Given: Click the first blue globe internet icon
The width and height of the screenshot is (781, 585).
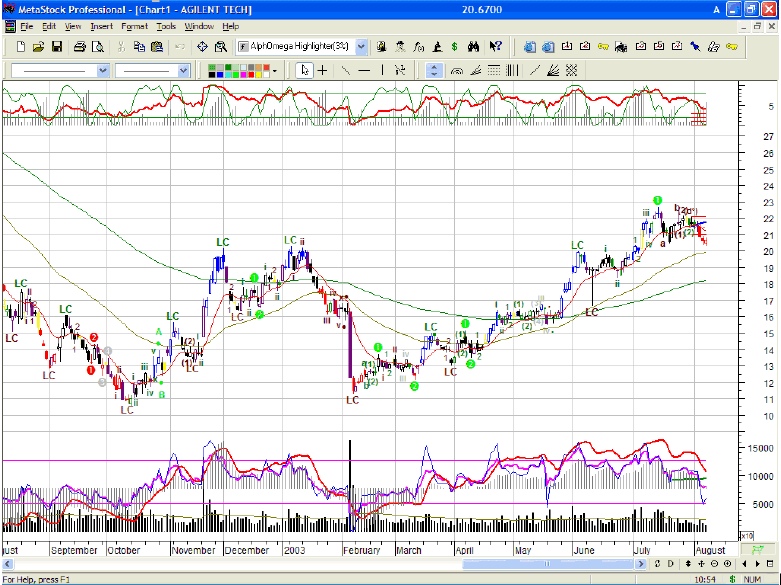Looking at the screenshot, I should click(x=530, y=47).
